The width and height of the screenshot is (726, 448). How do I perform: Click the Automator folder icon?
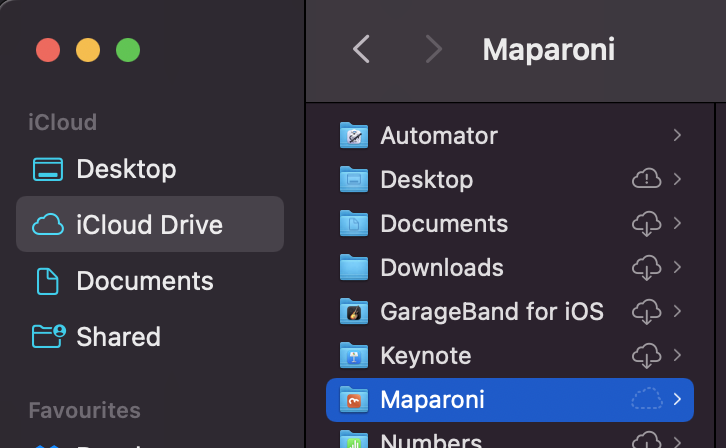tap(354, 135)
